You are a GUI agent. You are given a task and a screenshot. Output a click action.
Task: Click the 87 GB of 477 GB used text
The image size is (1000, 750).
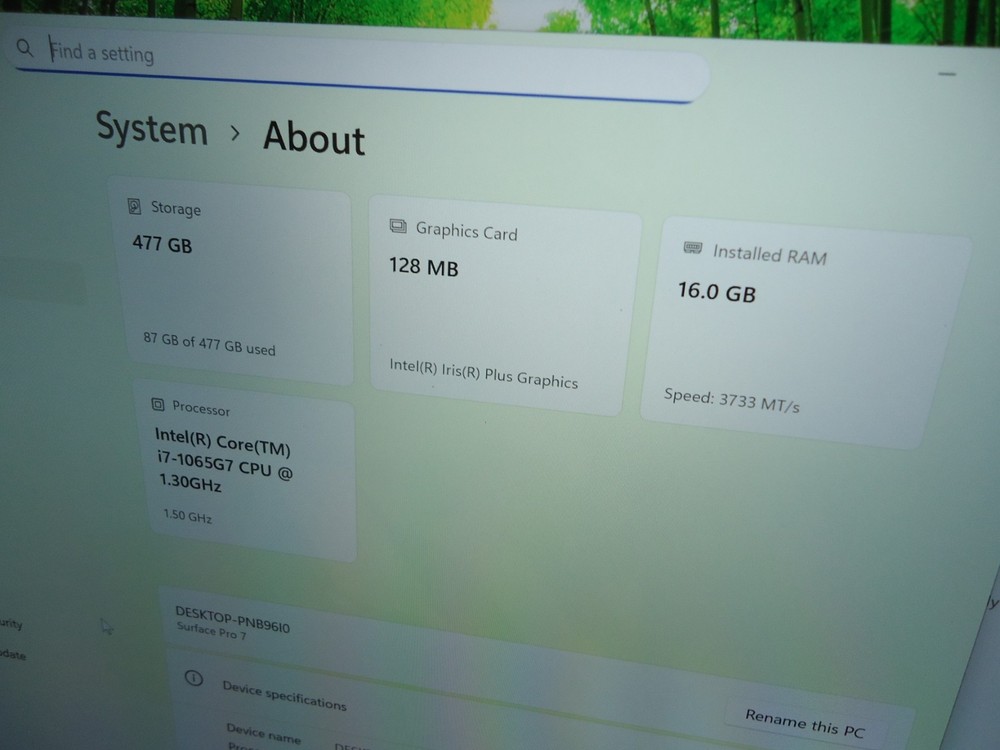point(209,343)
